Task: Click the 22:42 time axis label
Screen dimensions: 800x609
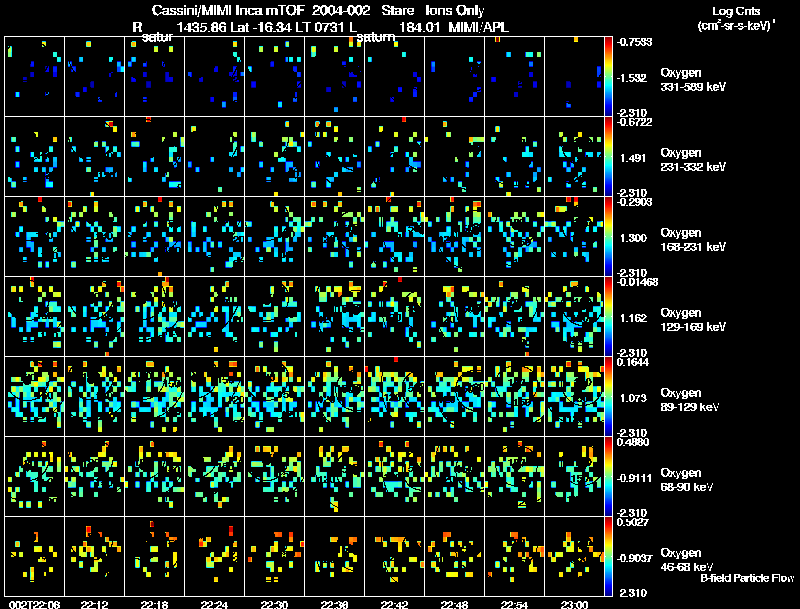Action: 394,604
